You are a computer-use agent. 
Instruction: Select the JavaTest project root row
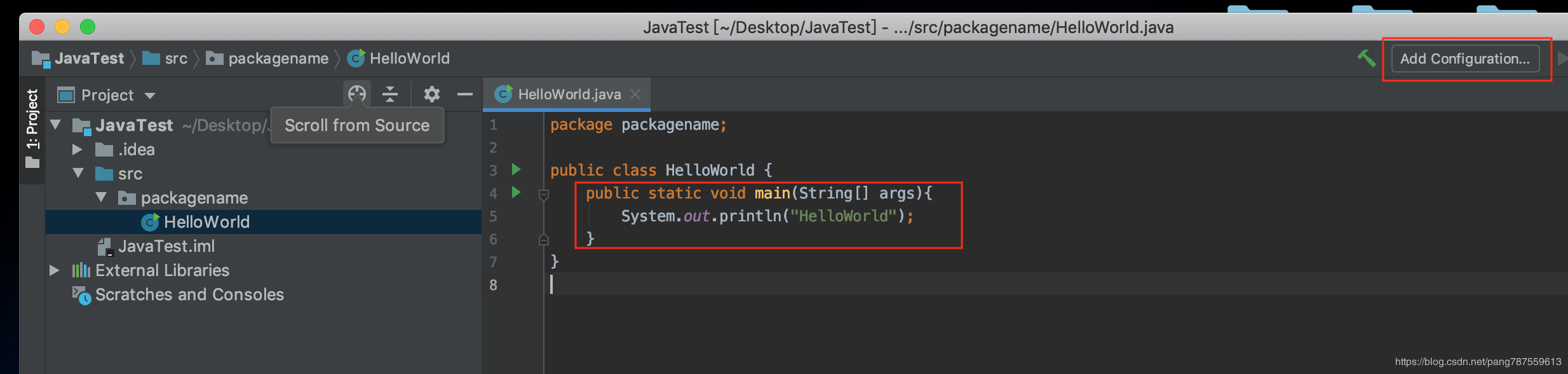[x=264, y=125]
